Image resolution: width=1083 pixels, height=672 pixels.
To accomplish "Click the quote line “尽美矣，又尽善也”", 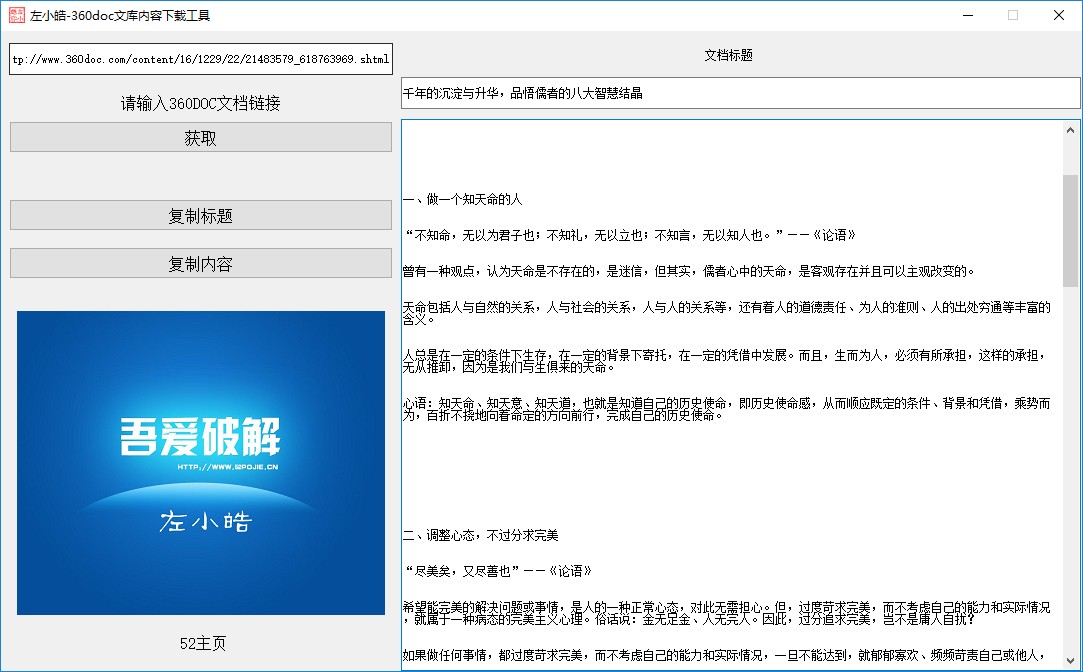I will pos(497,571).
